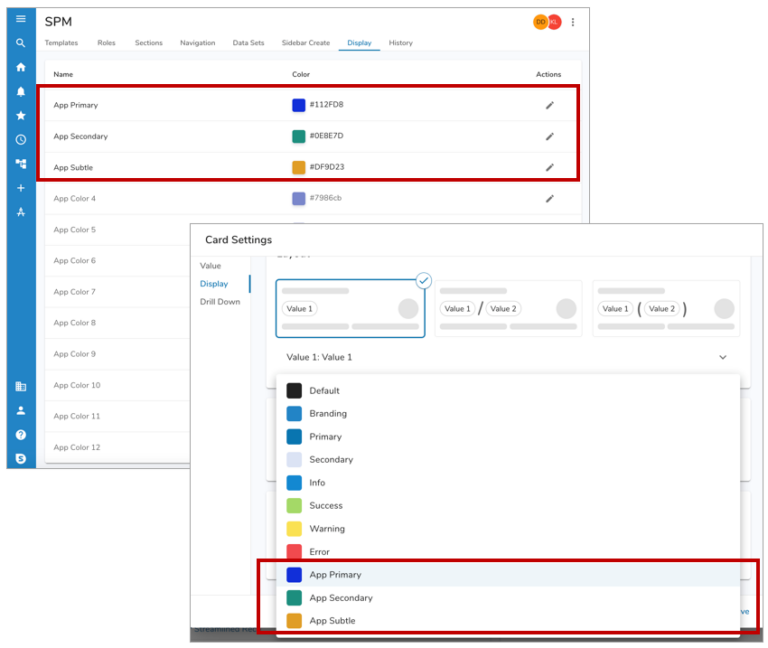Click the search icon in sidebar
Image resolution: width=768 pixels, height=648 pixels.
click(x=20, y=43)
